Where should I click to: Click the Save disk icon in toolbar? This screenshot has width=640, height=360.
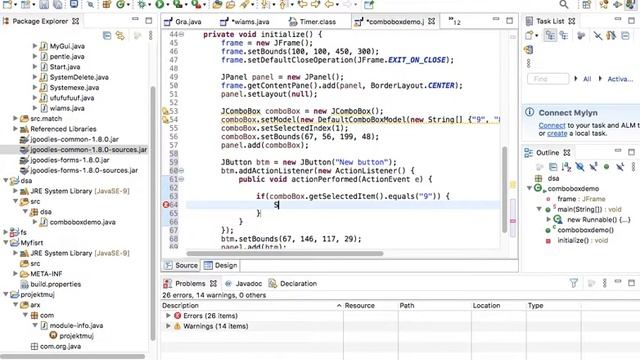(44, 4)
